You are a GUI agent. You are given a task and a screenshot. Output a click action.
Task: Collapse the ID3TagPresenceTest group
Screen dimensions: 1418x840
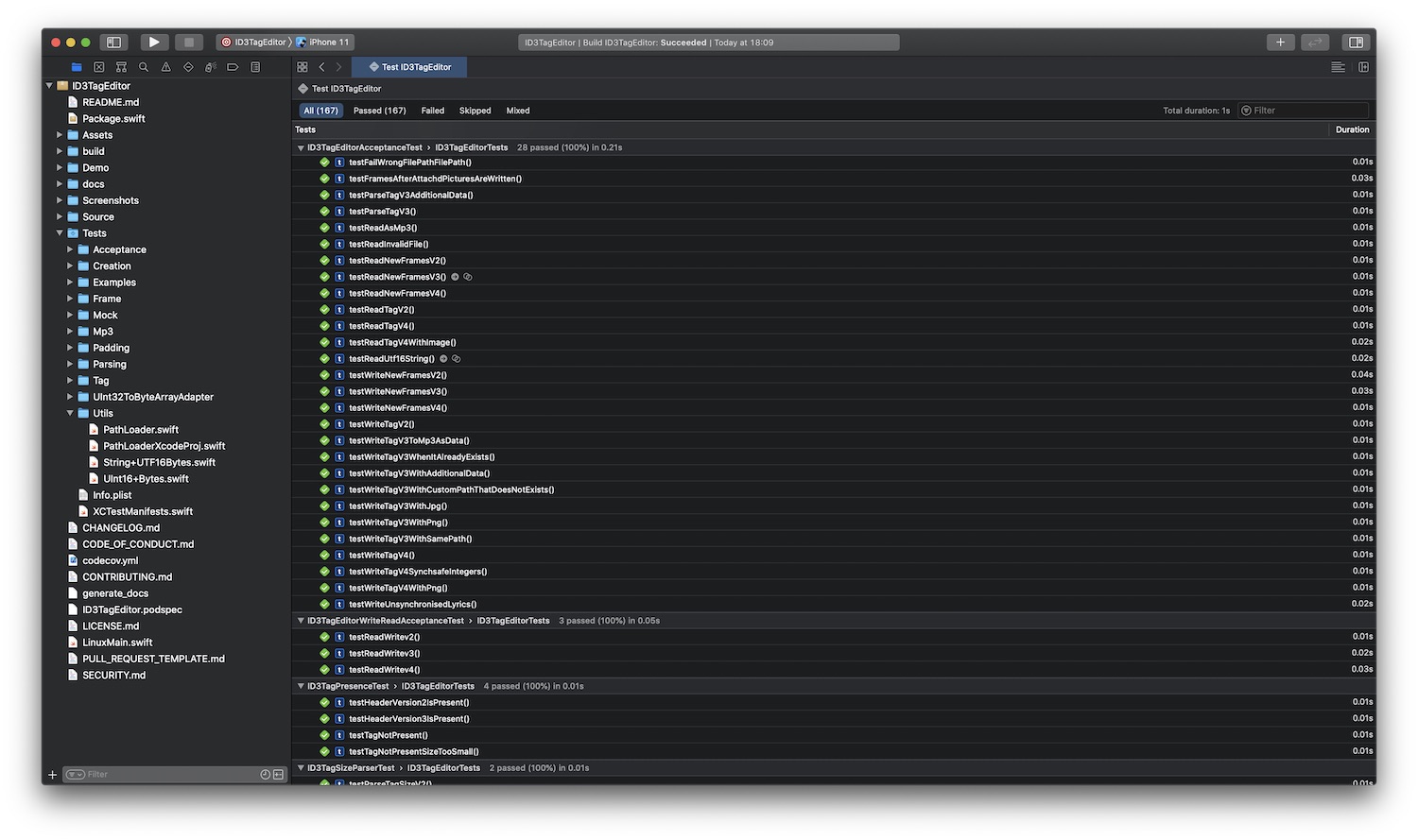tap(301, 686)
